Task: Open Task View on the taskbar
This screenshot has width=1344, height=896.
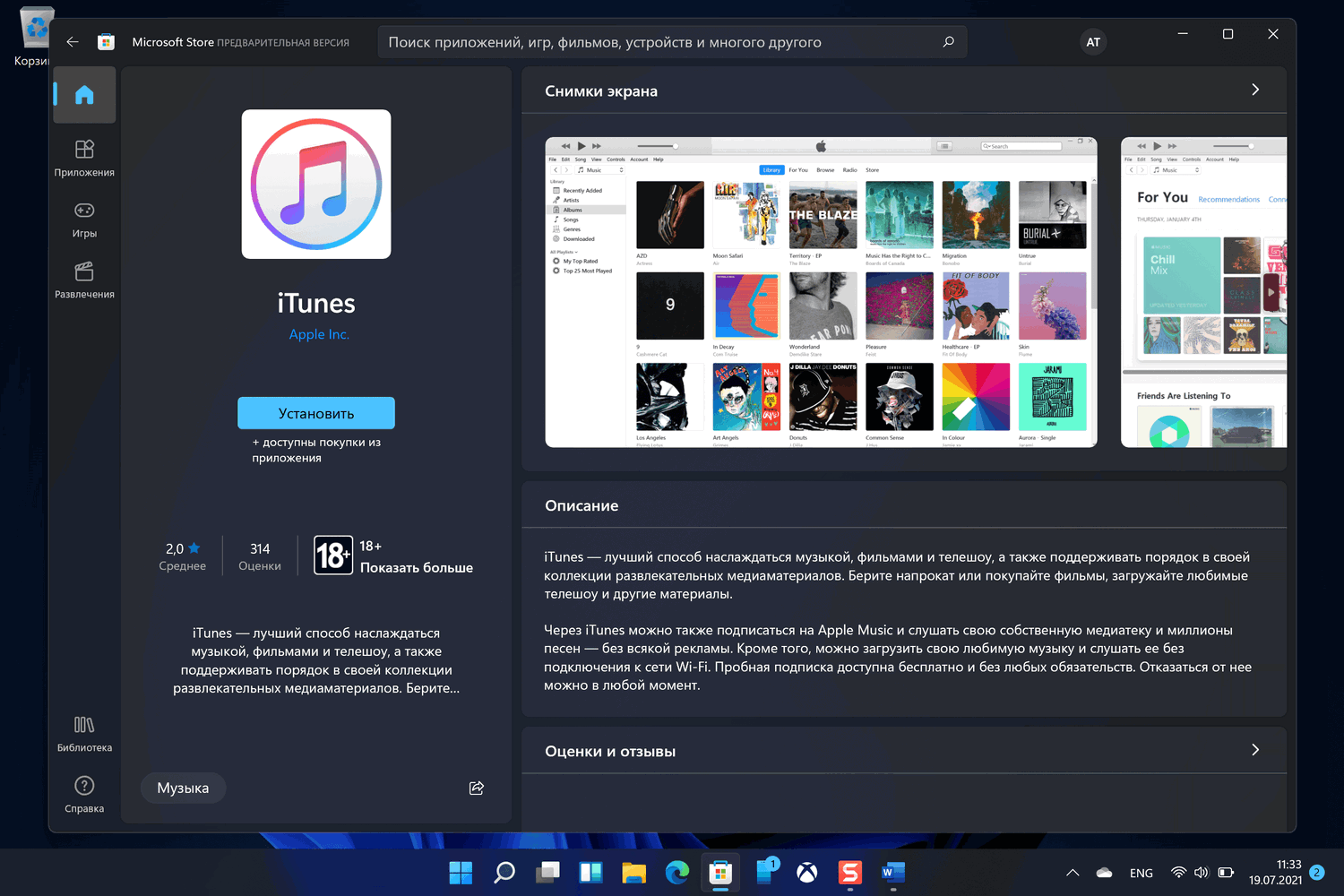Action: click(x=547, y=873)
